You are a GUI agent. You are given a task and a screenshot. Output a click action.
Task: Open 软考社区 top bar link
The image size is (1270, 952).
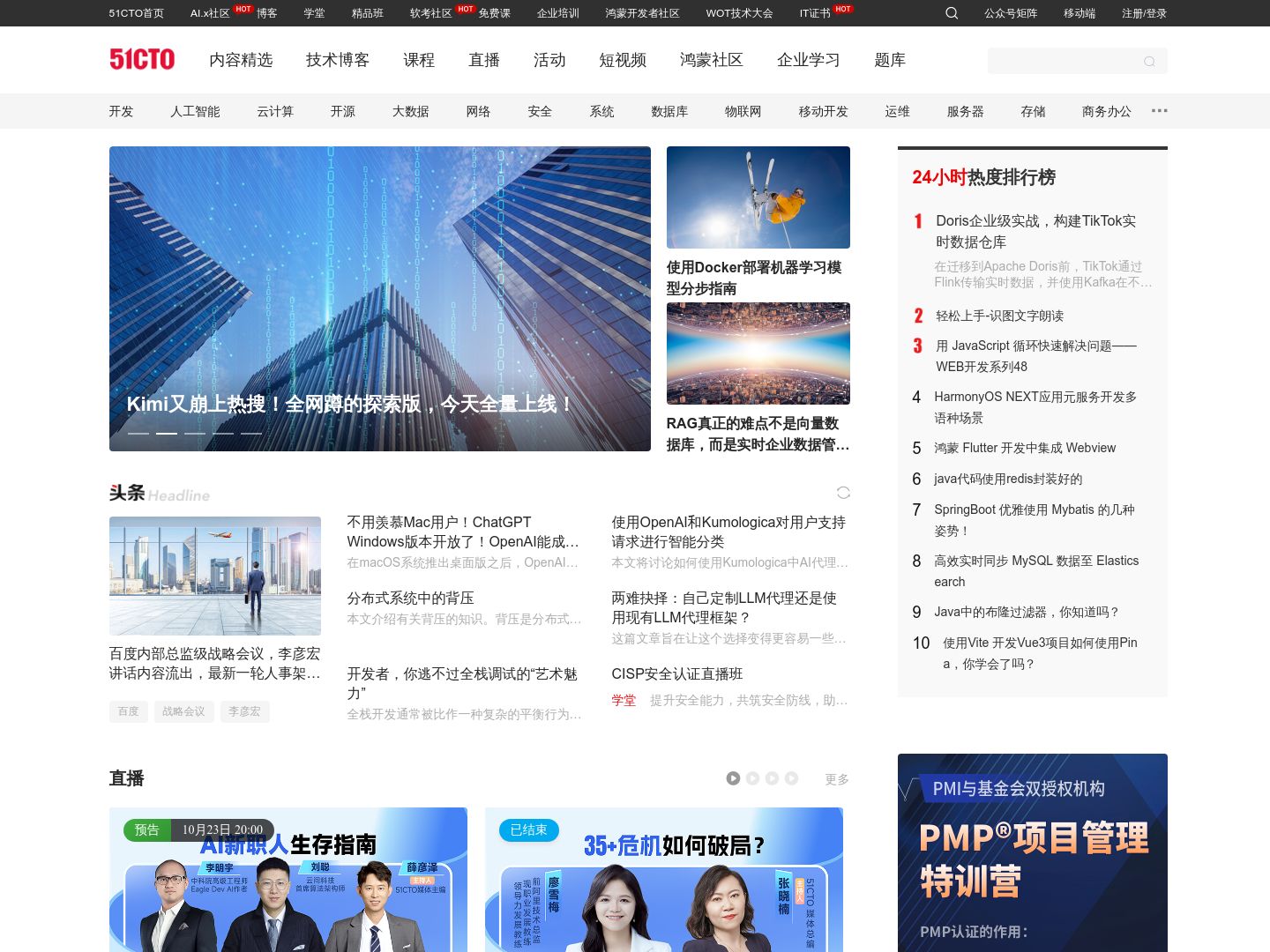tap(430, 13)
